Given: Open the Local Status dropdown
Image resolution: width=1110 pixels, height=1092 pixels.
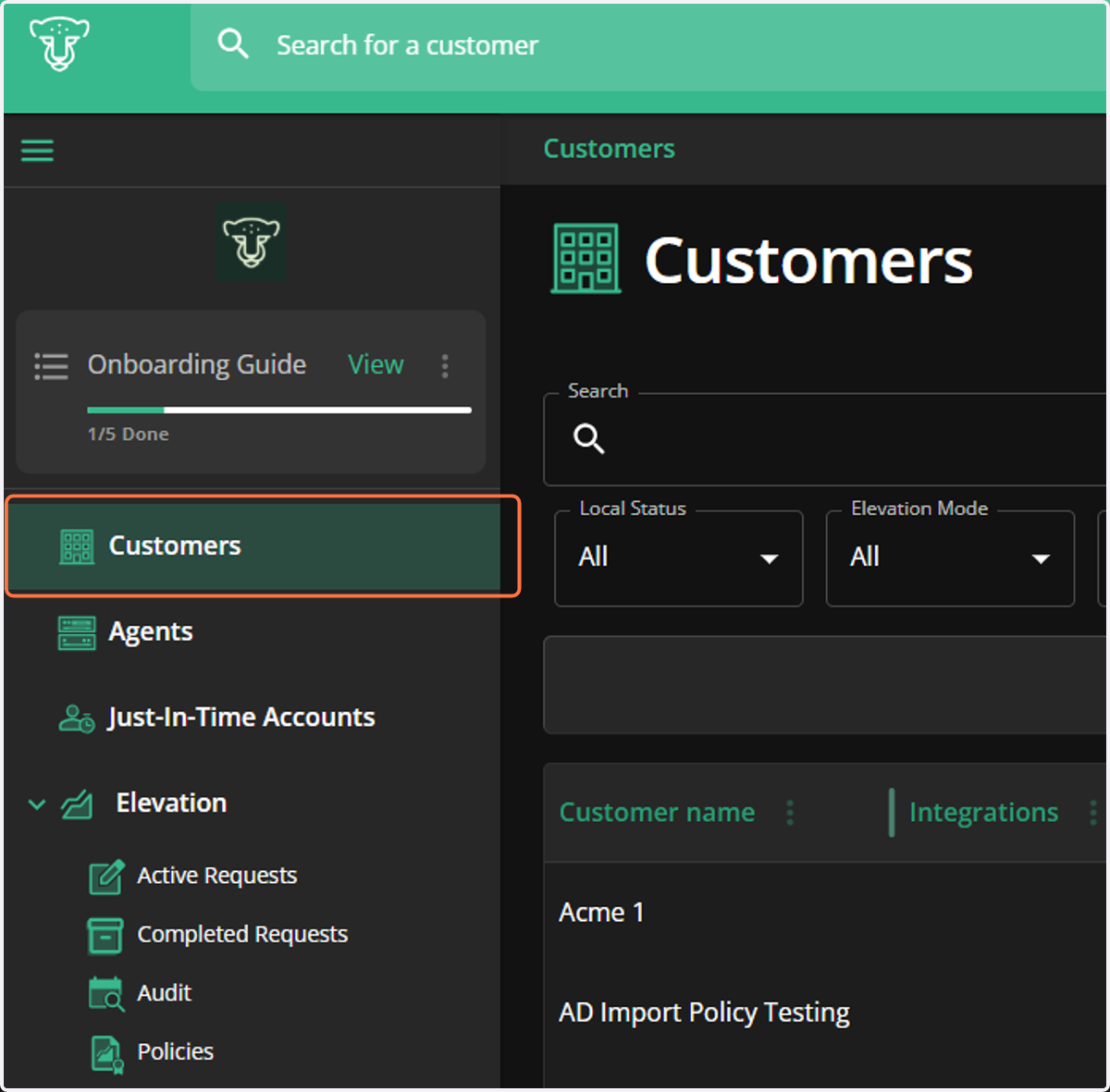Looking at the screenshot, I should (x=679, y=558).
